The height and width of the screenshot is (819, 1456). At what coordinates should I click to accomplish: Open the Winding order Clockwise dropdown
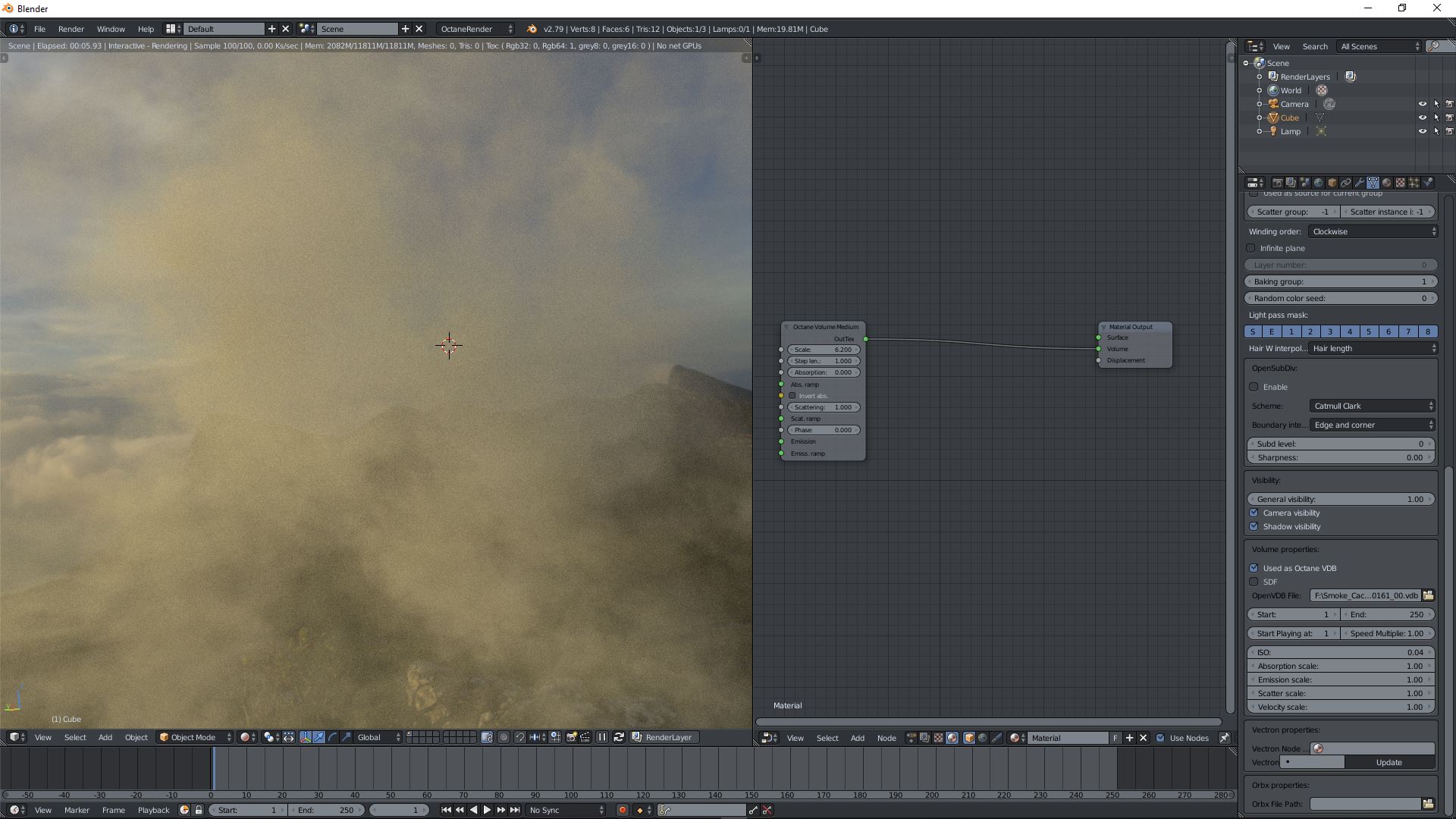pyautogui.click(x=1373, y=231)
